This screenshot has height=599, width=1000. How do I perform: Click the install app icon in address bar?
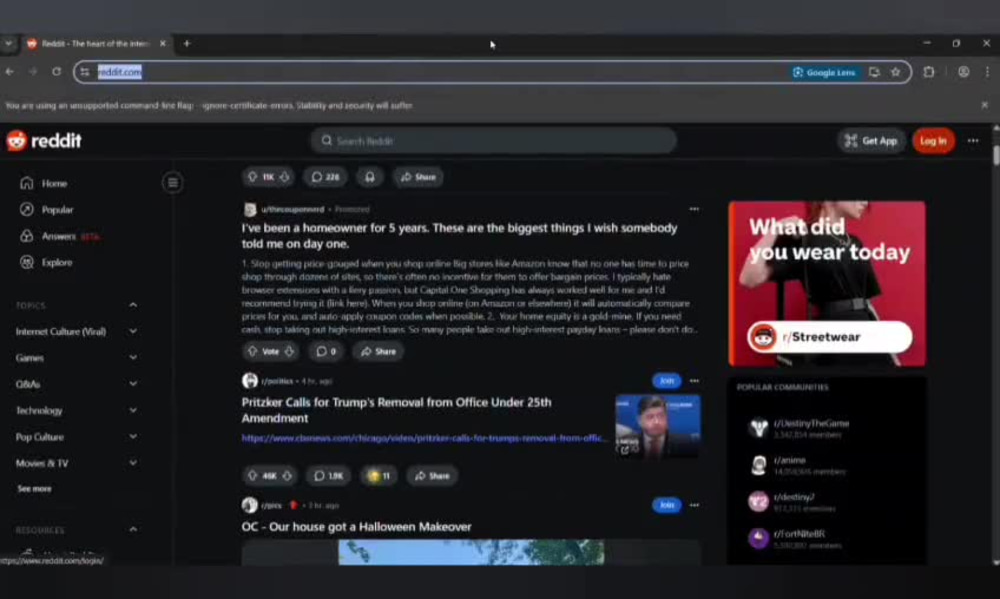click(874, 72)
